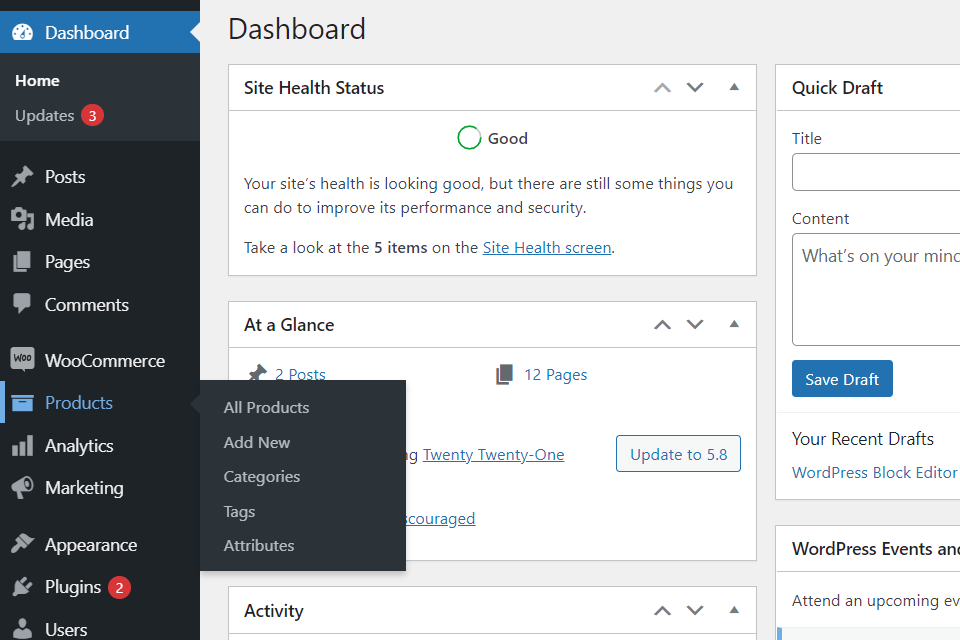
Task: Move Activity widget down
Action: [x=695, y=611]
